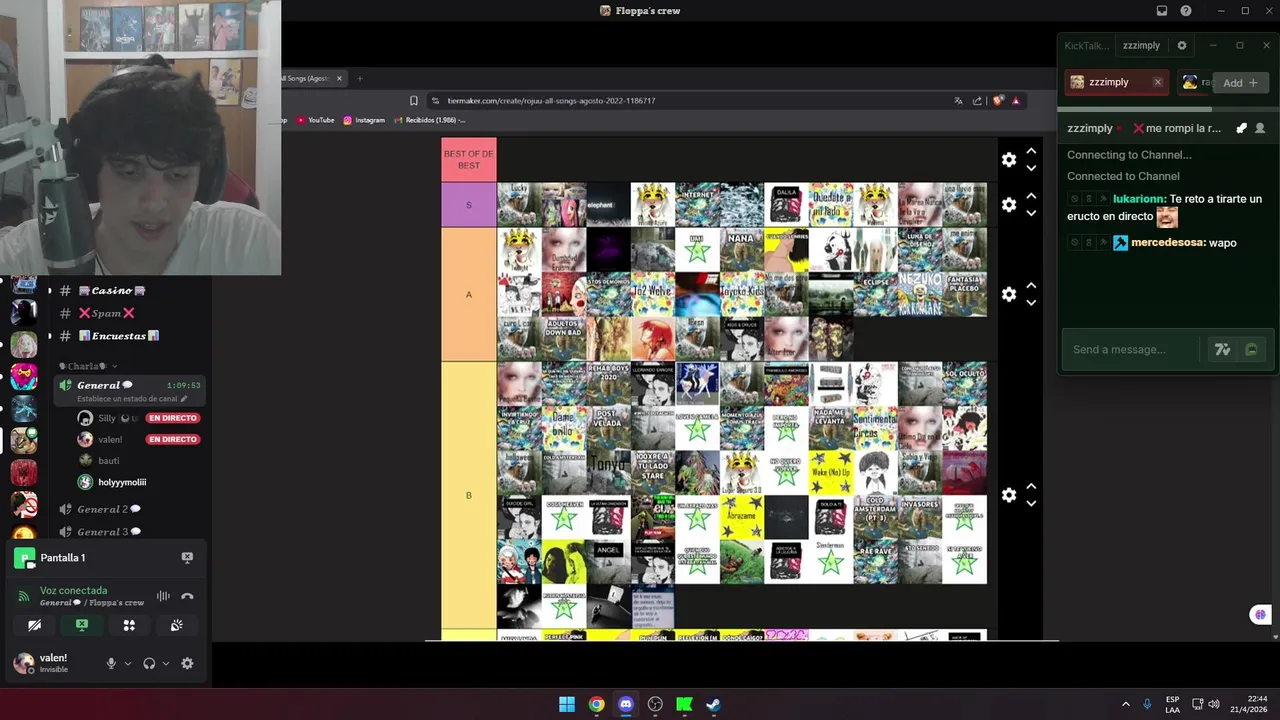This screenshot has width=1280, height=720.
Task: Click the share icon in the address bar
Action: click(x=977, y=100)
